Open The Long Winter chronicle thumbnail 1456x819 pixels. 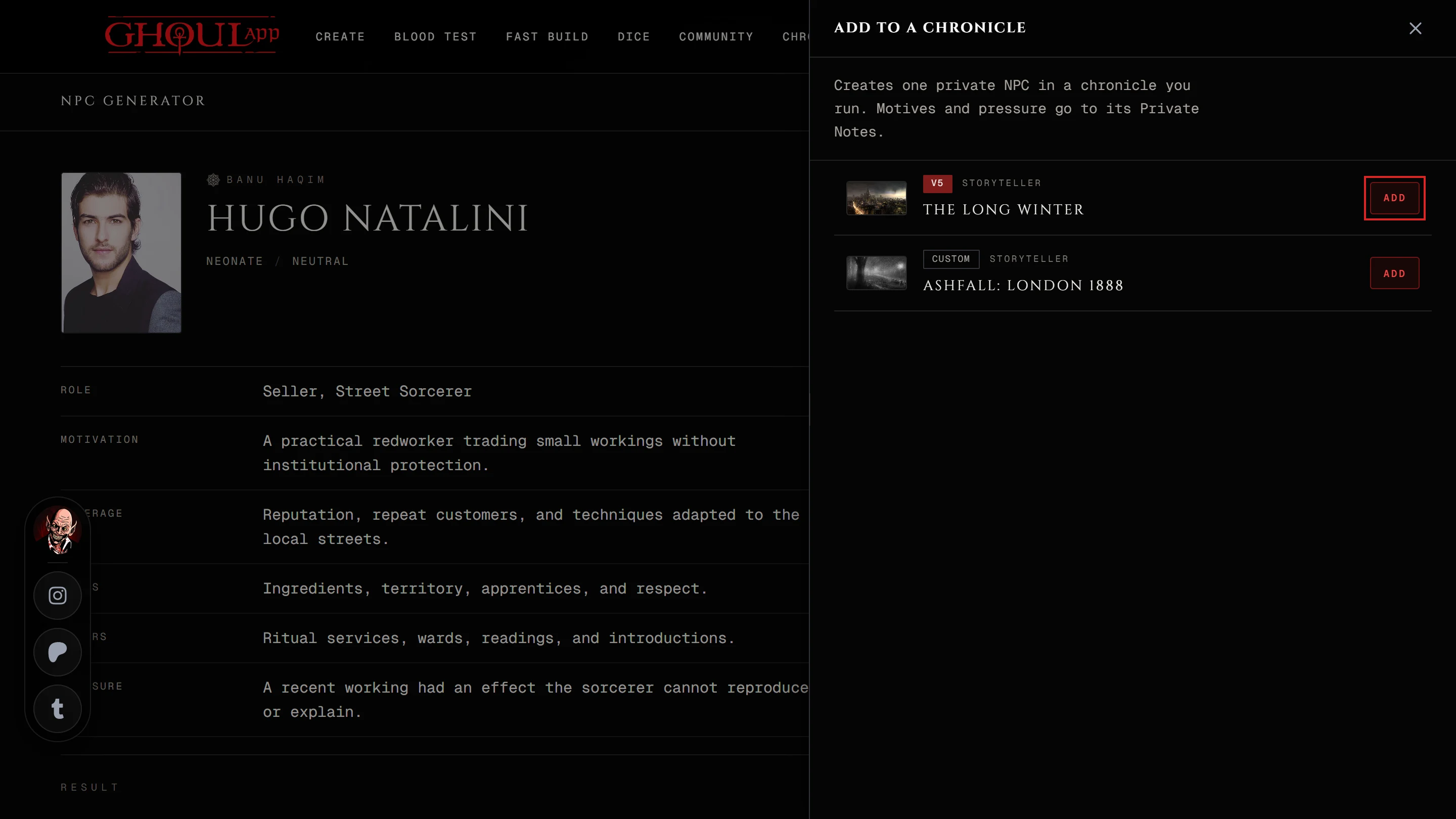tap(876, 198)
